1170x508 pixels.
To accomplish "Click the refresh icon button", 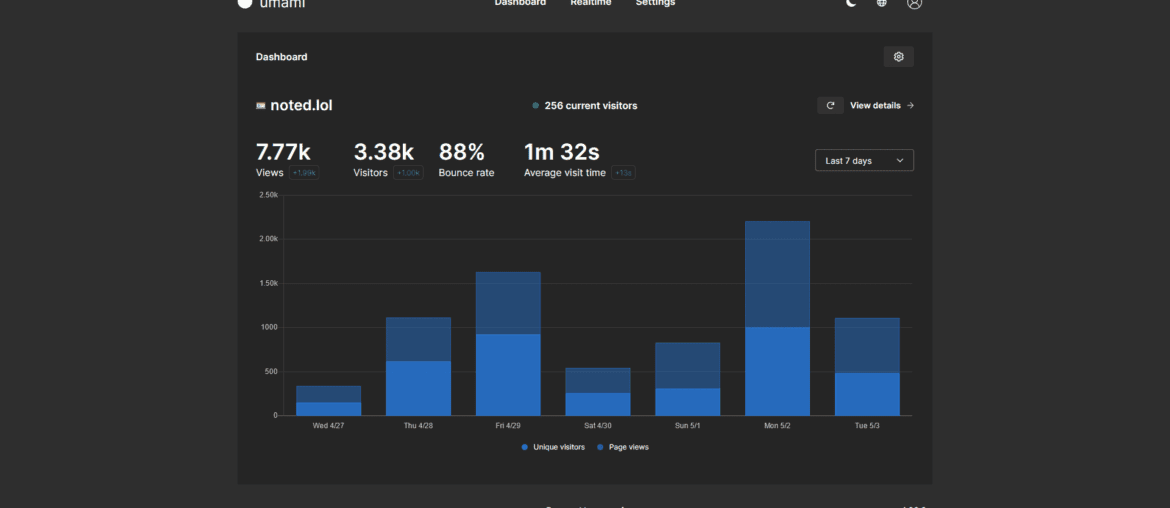I will [x=830, y=106].
